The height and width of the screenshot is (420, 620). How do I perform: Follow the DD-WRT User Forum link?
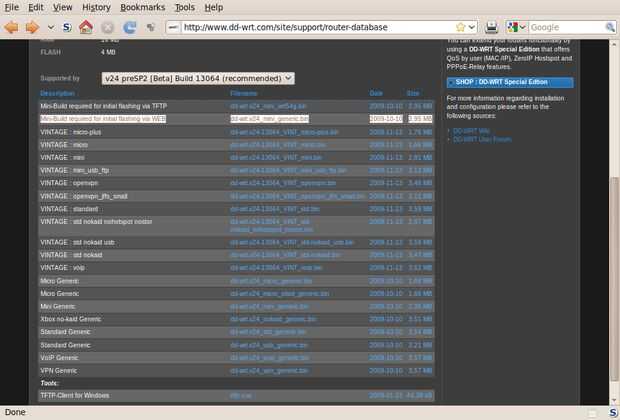(x=482, y=140)
